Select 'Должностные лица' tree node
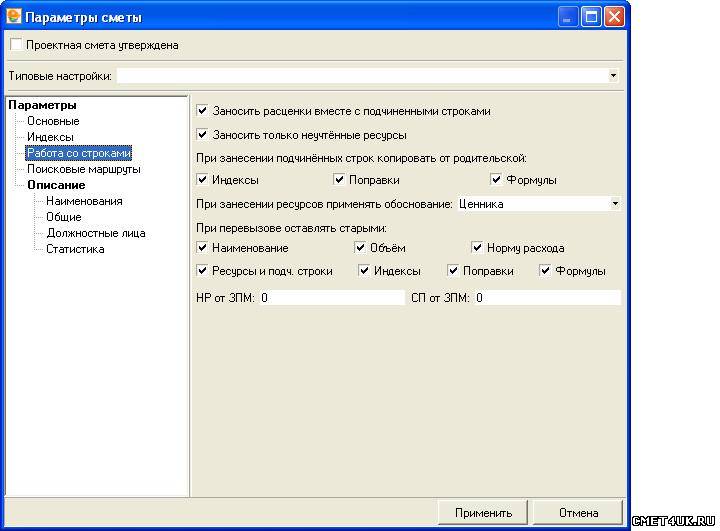The width and height of the screenshot is (720, 531). click(95, 233)
